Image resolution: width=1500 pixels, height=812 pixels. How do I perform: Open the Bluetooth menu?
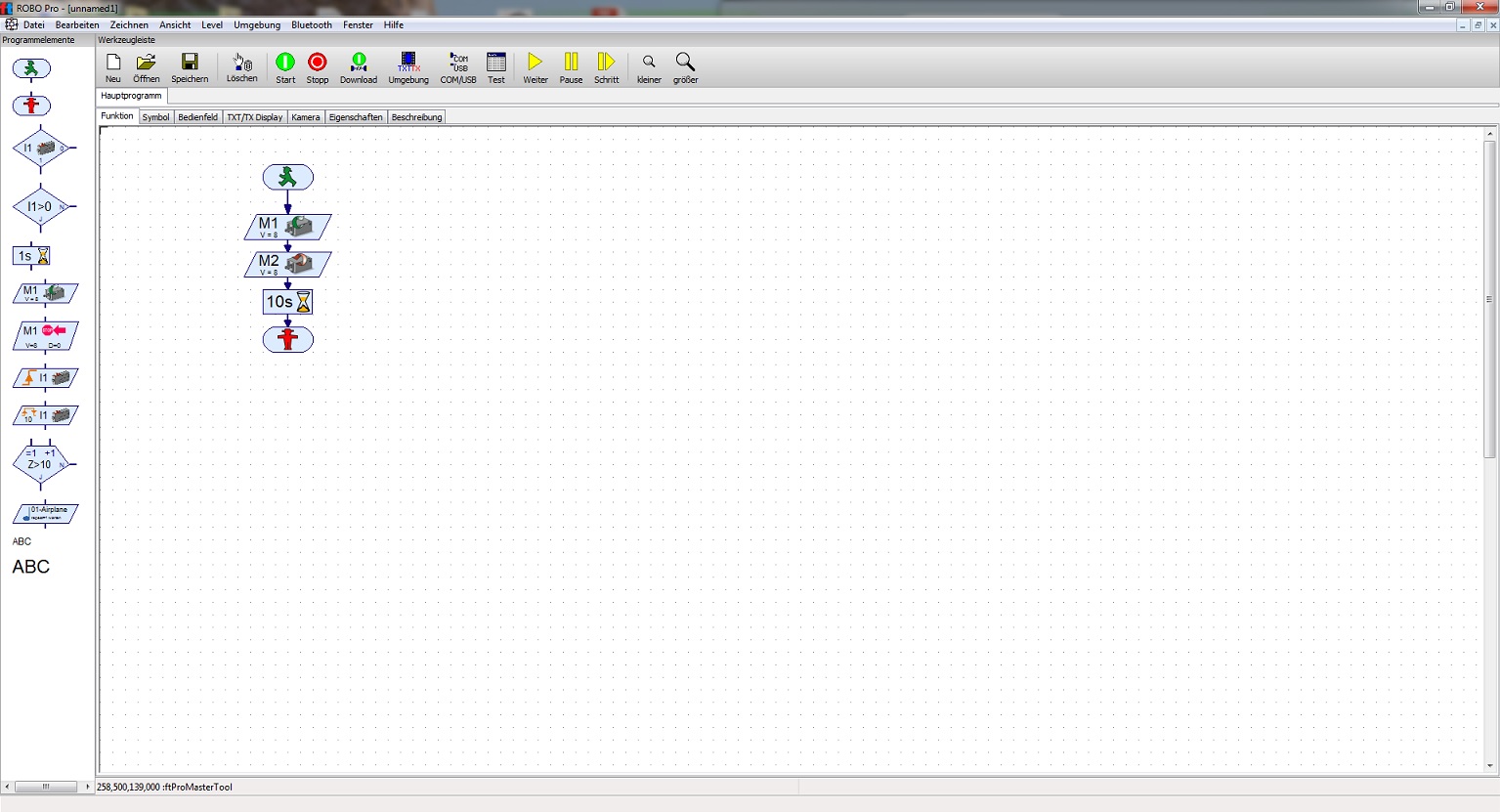point(312,25)
